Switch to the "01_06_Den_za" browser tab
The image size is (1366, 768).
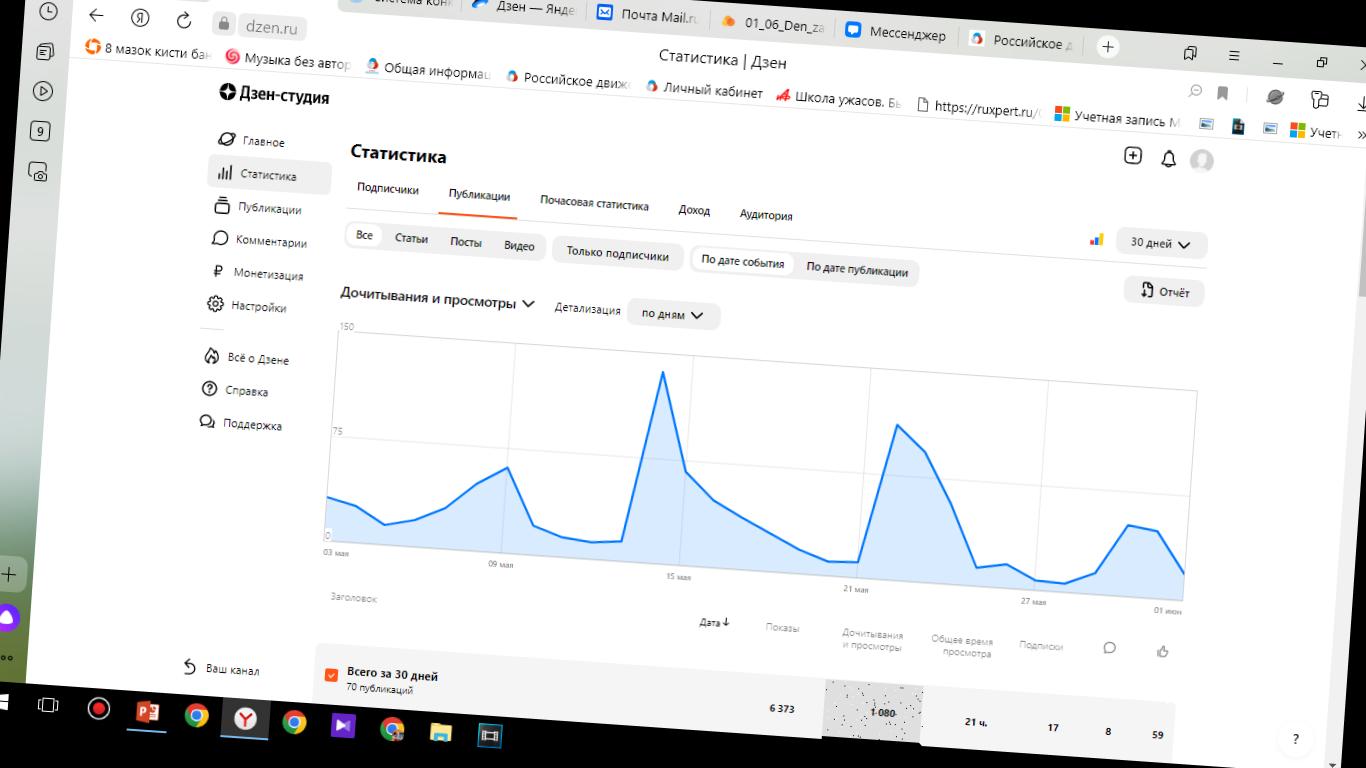pyautogui.click(x=773, y=25)
